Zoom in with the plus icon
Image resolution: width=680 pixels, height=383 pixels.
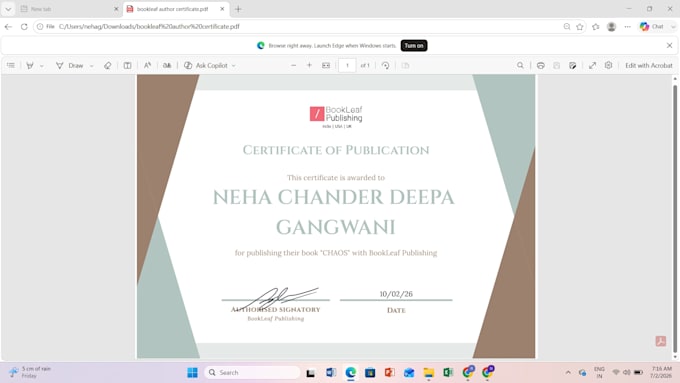click(x=309, y=65)
